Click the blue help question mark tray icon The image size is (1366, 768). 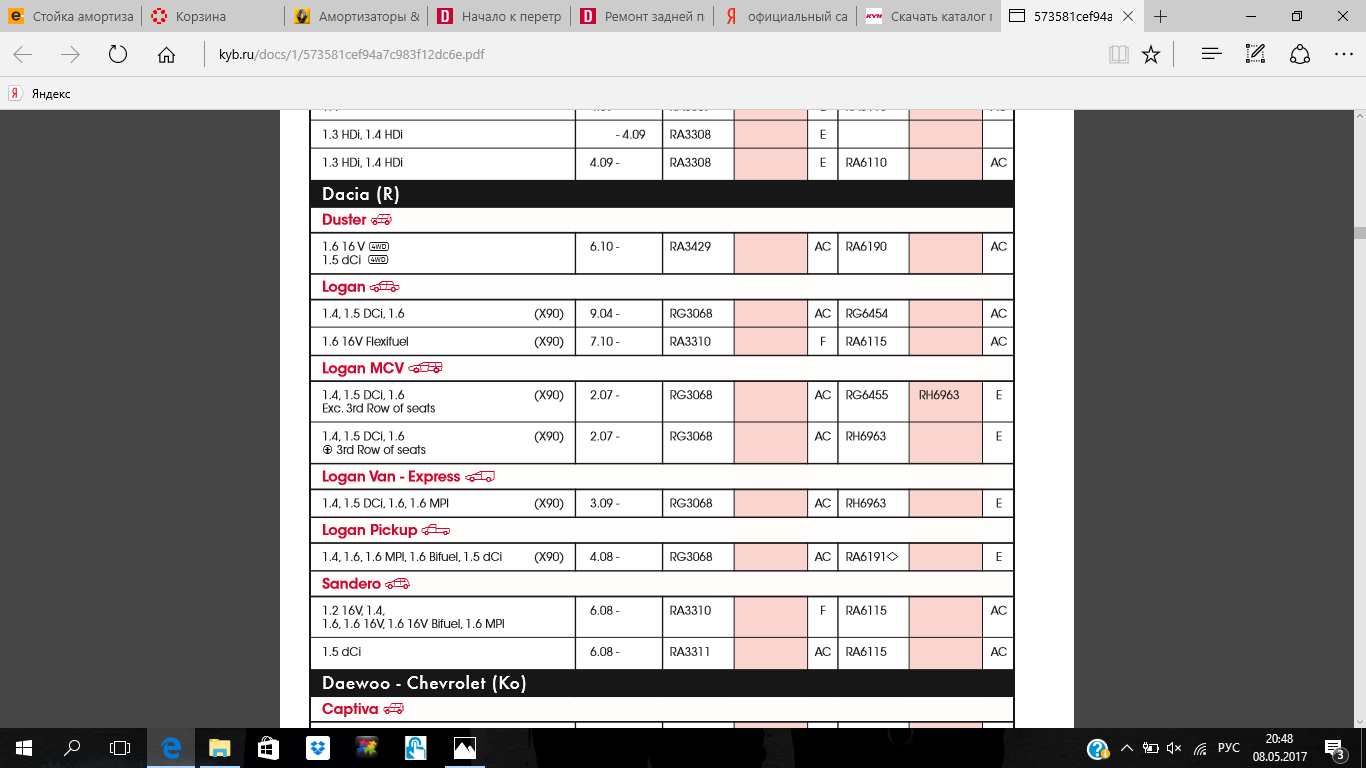tap(1098, 748)
